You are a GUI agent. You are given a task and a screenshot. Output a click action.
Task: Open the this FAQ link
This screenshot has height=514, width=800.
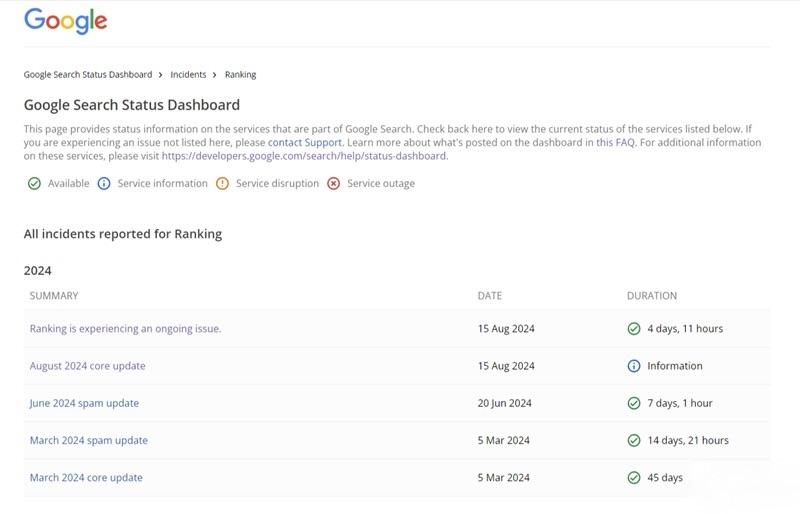[x=615, y=142]
